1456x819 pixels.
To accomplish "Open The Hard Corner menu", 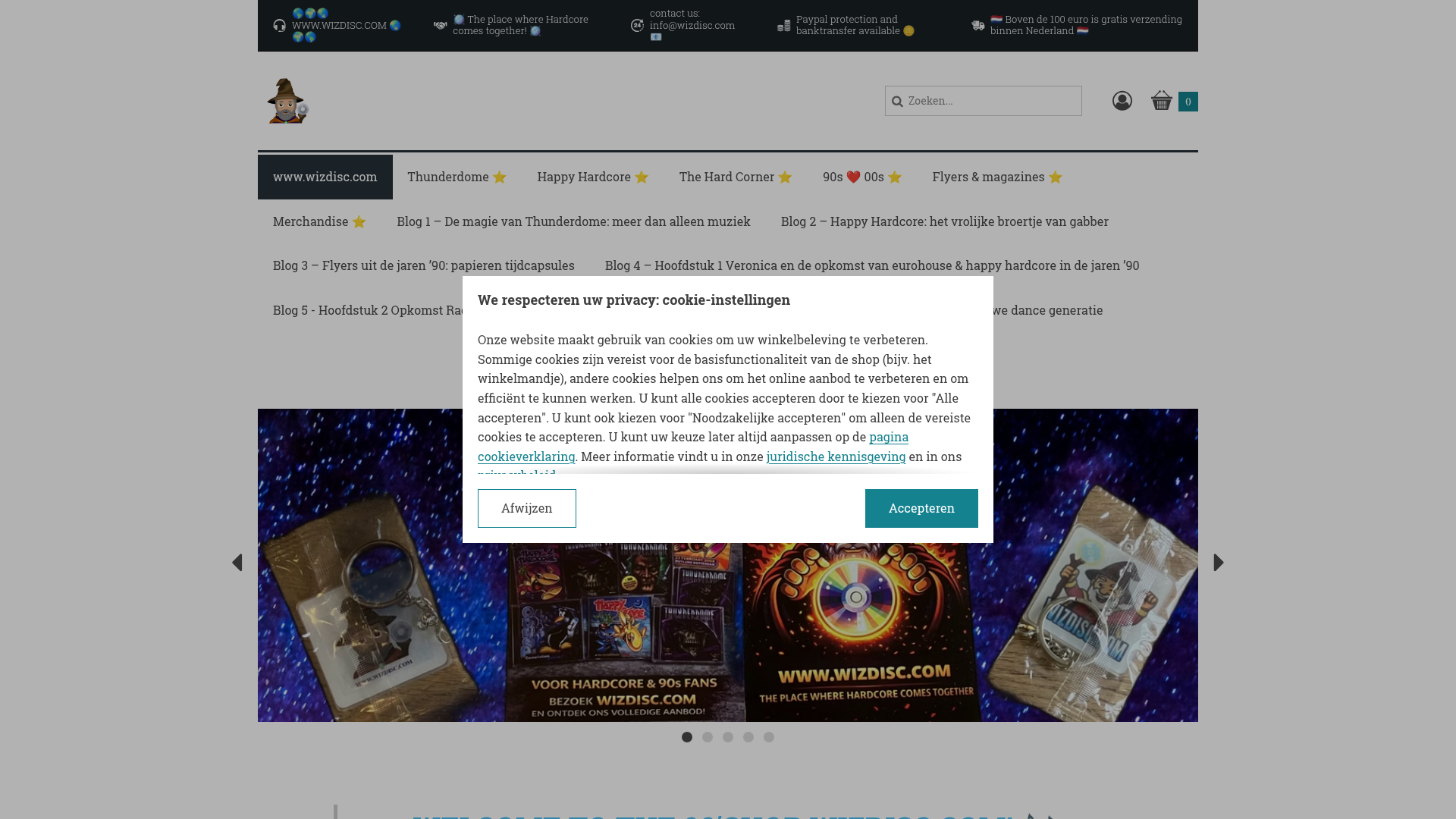I will pyautogui.click(x=736, y=177).
